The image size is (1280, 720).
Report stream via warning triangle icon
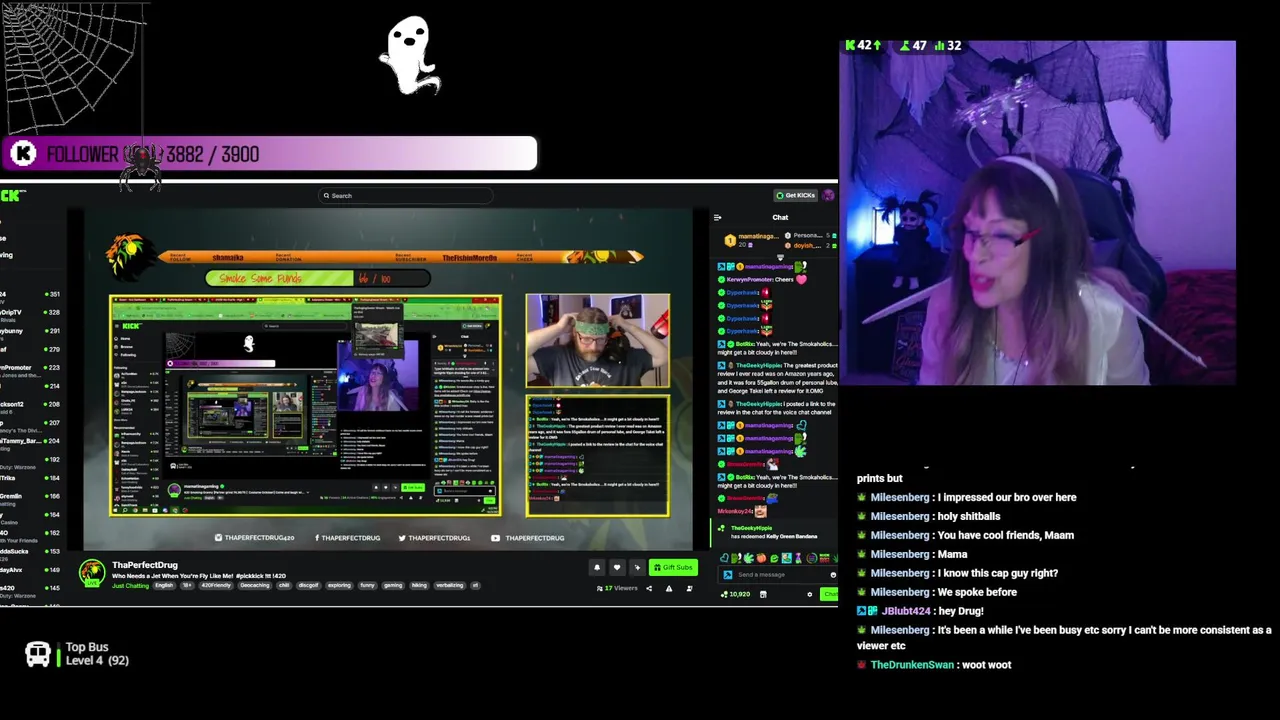point(669,588)
